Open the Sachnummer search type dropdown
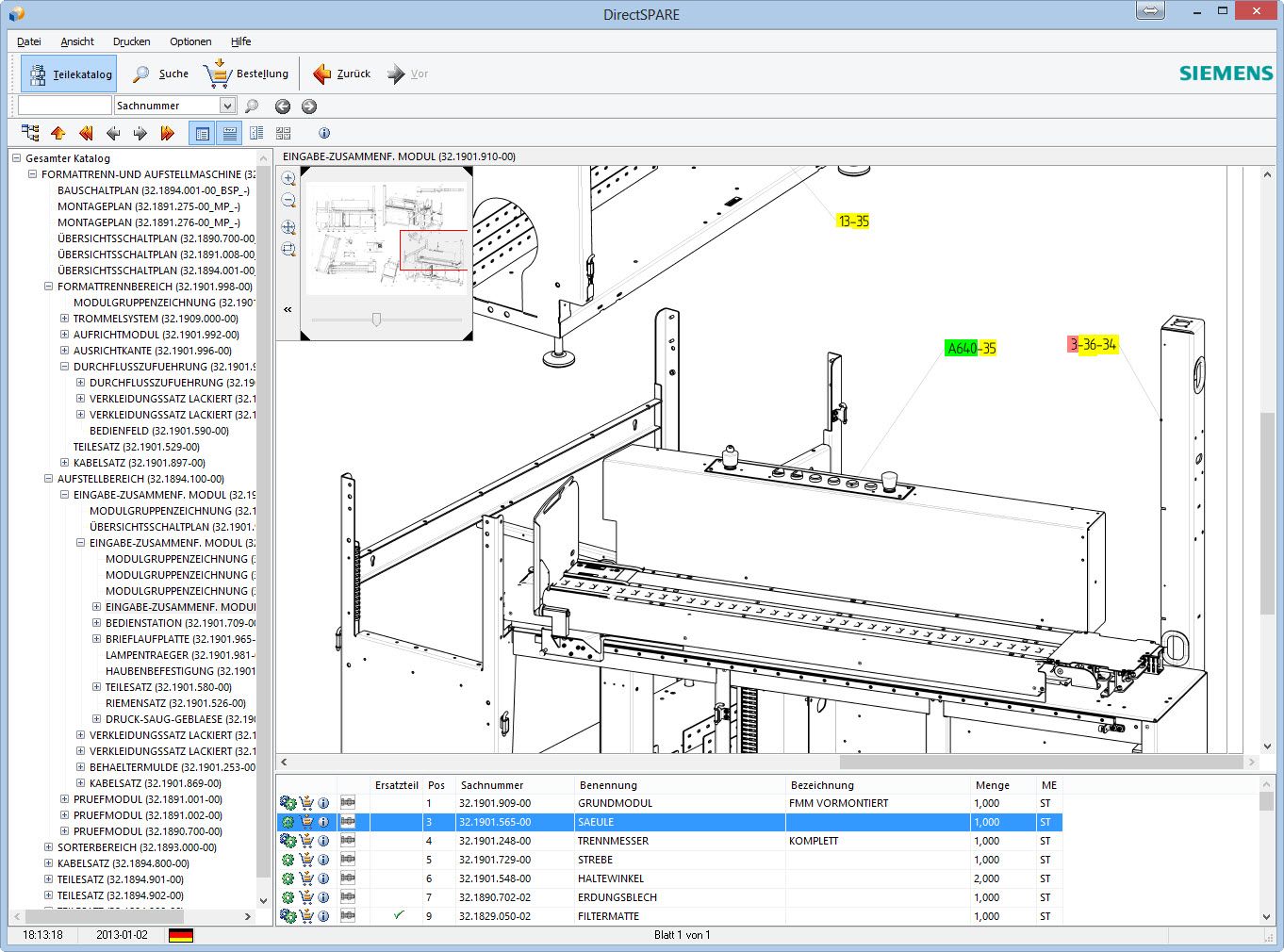Image resolution: width=1284 pixels, height=952 pixels. 227,106
